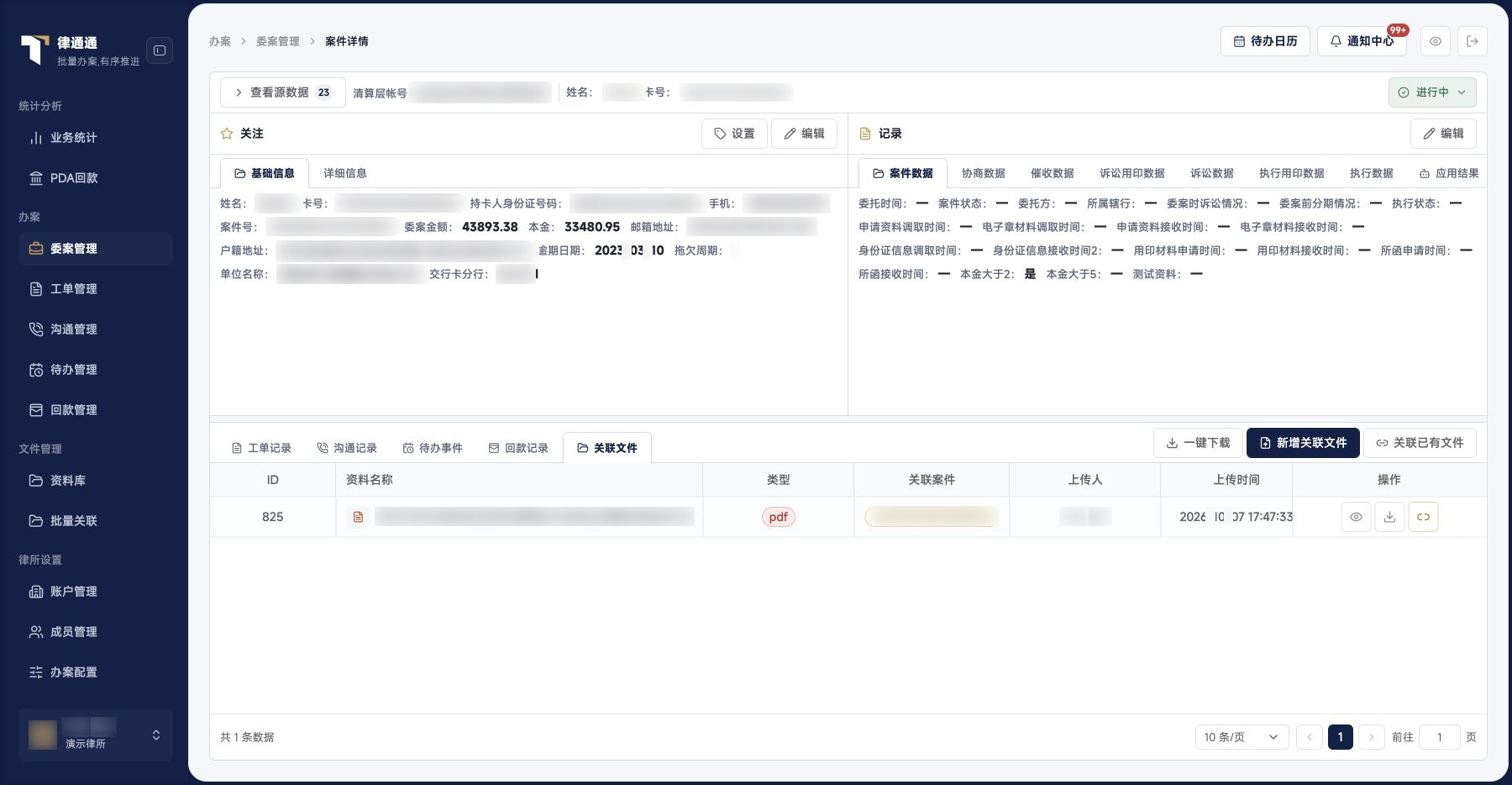Open 待办日历 from the header
The image size is (1512, 785).
click(x=1265, y=41)
